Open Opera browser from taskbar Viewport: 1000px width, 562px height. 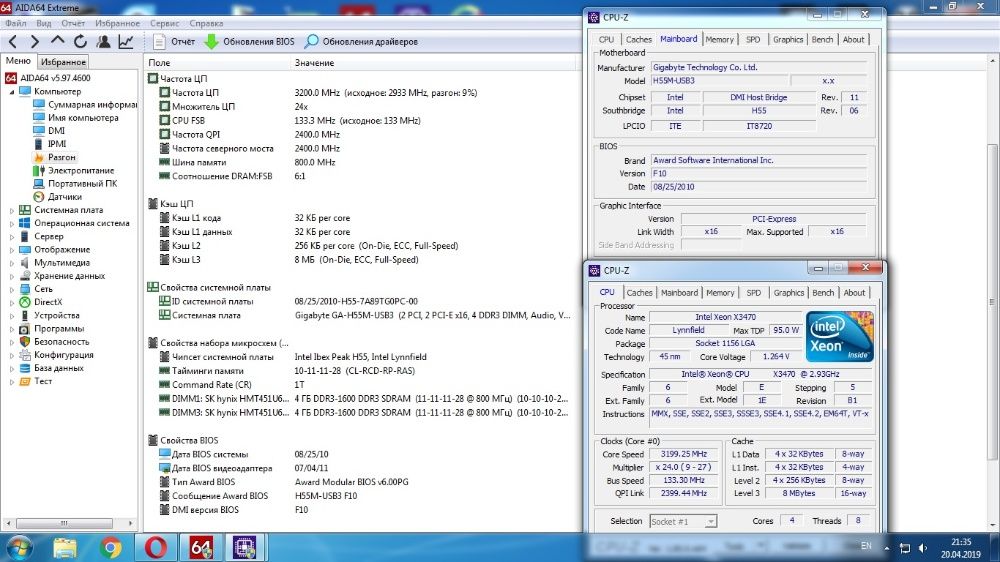(x=156, y=547)
